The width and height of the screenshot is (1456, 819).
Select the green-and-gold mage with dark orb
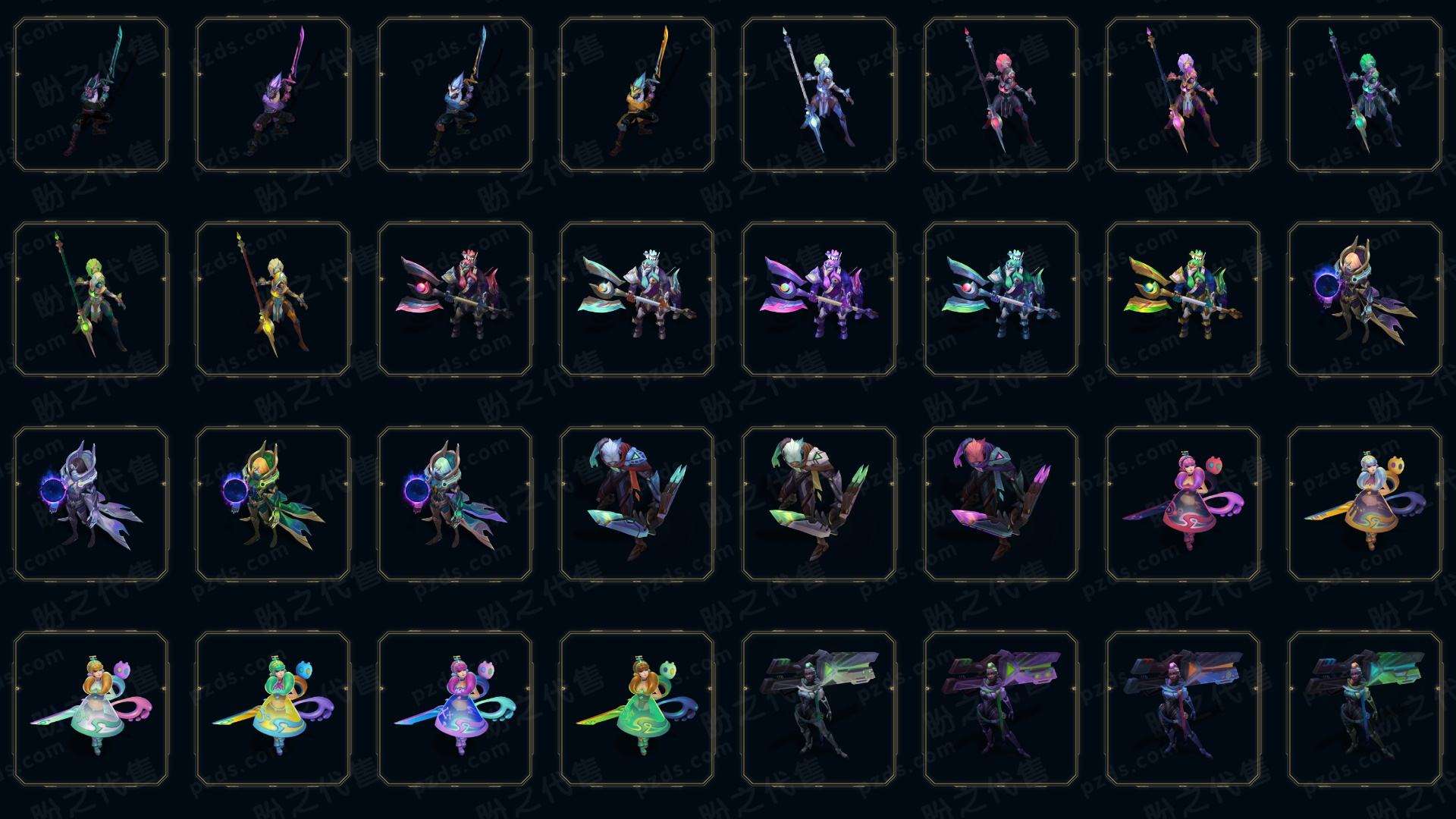point(273,504)
